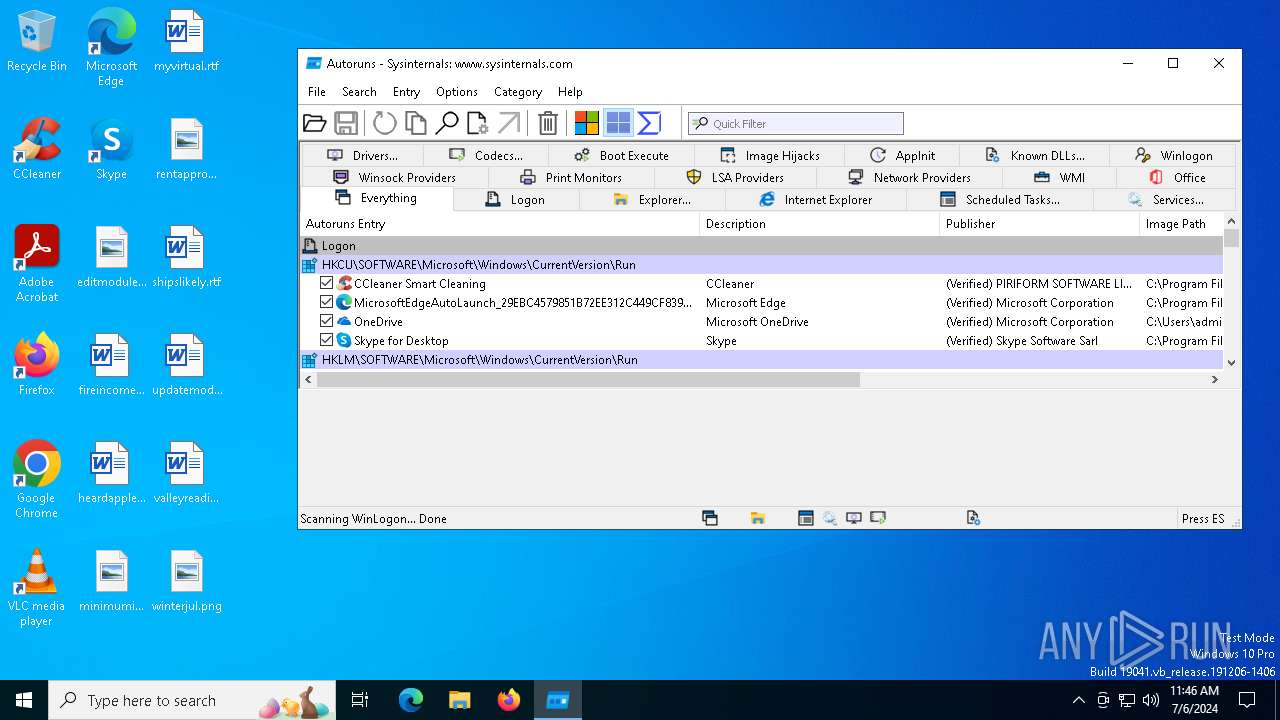Open Recycle Bin on the desktop
Image resolution: width=1280 pixels, height=720 pixels.
37,42
